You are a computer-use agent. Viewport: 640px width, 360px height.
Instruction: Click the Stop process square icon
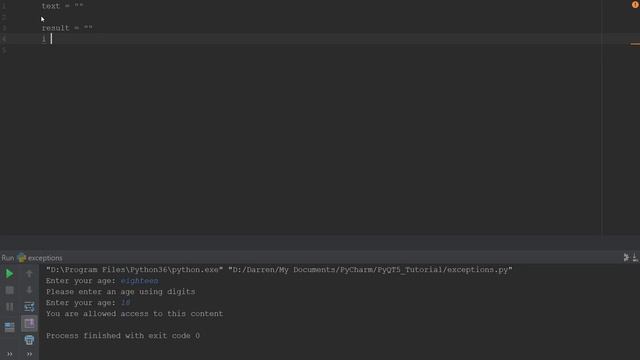coord(9,290)
